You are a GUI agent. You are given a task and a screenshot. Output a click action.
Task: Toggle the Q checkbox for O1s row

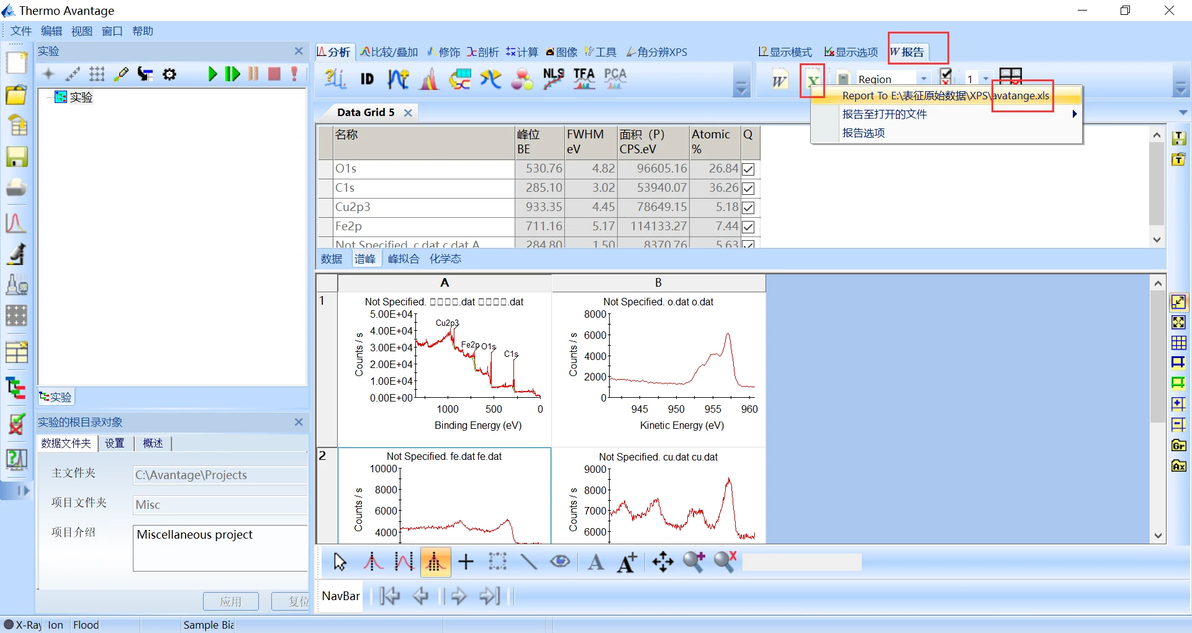(749, 169)
